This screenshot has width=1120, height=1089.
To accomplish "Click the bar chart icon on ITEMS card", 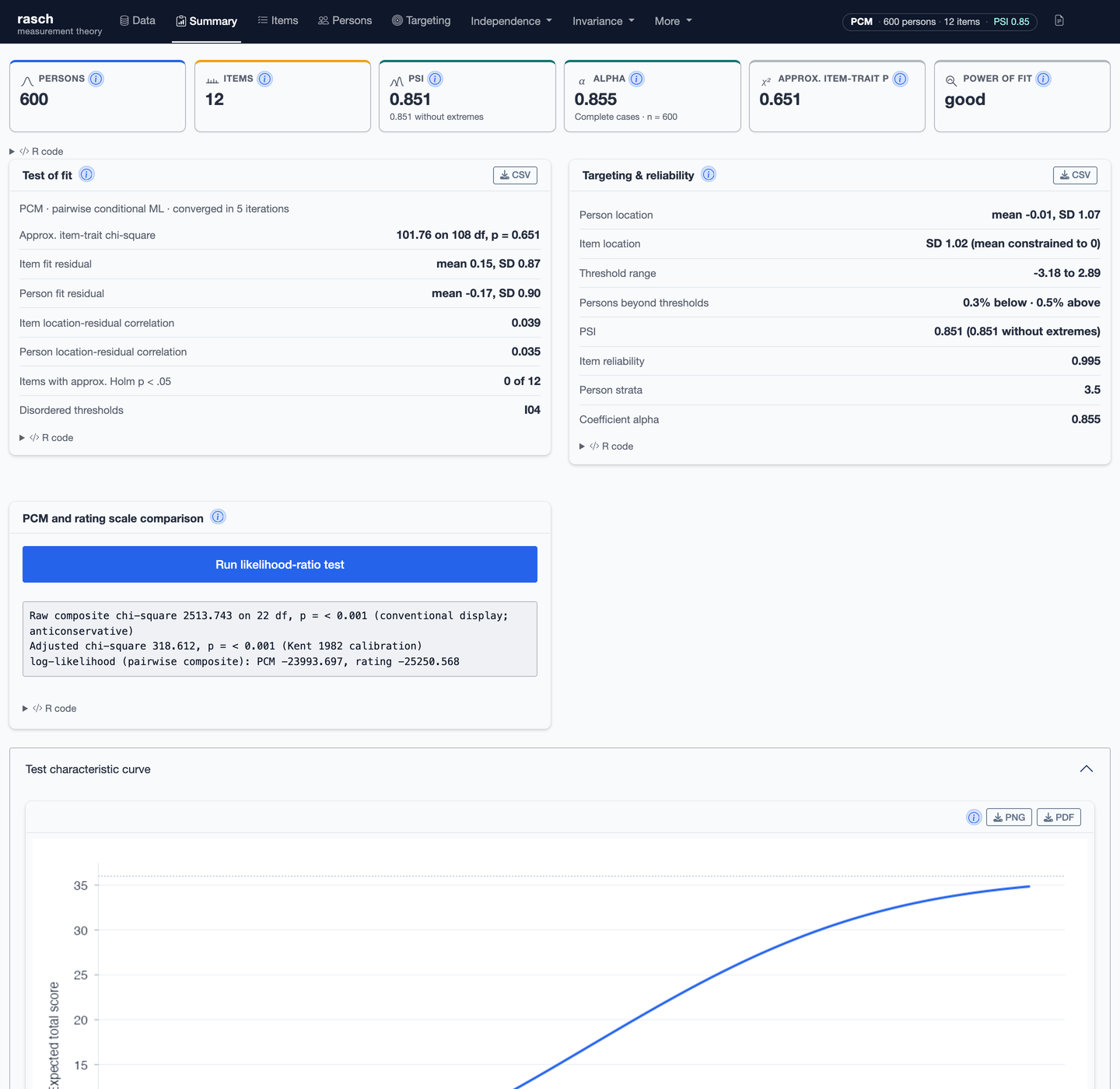I will tap(212, 80).
